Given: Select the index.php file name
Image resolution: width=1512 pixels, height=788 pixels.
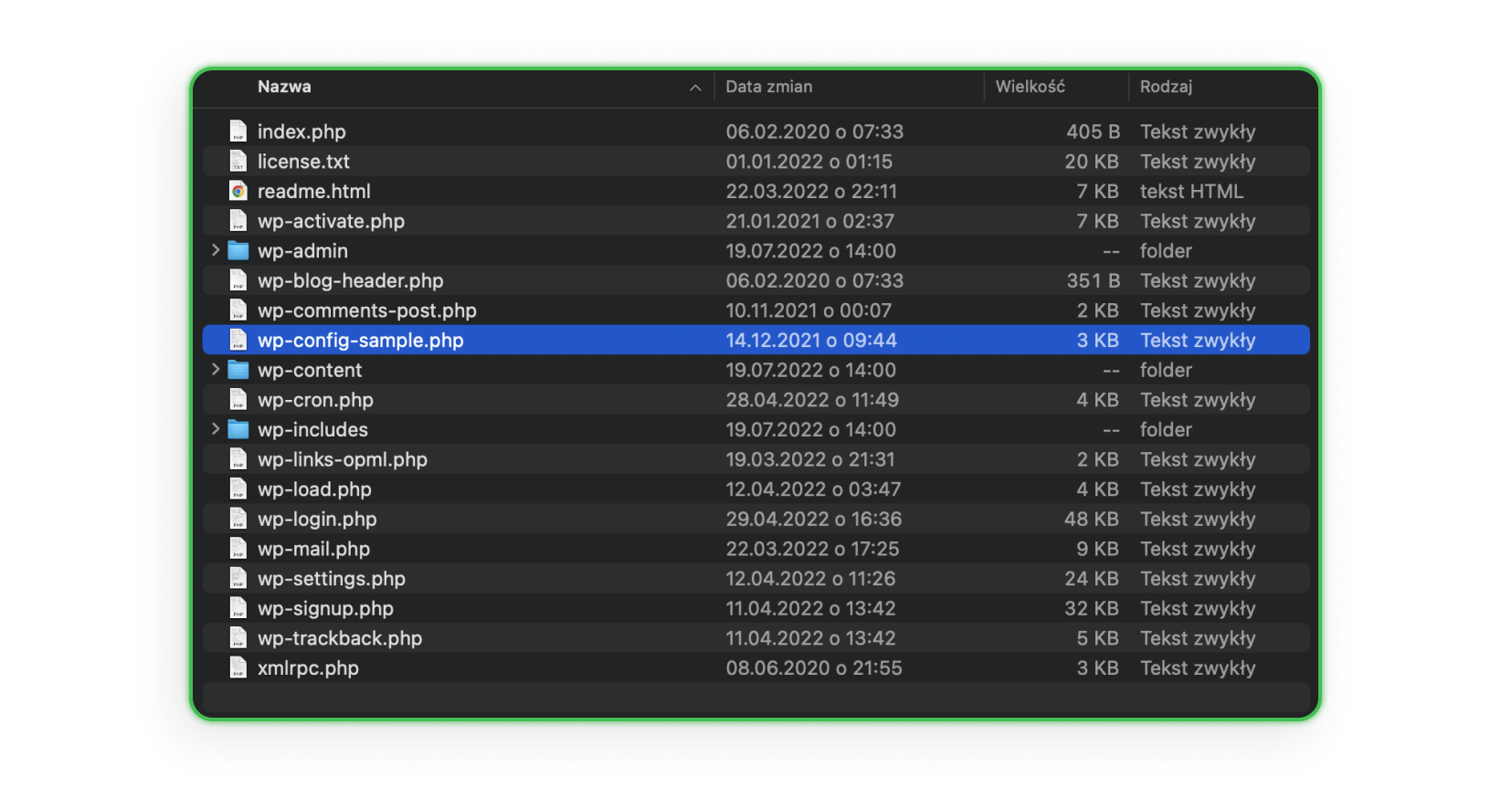Looking at the screenshot, I should [301, 131].
